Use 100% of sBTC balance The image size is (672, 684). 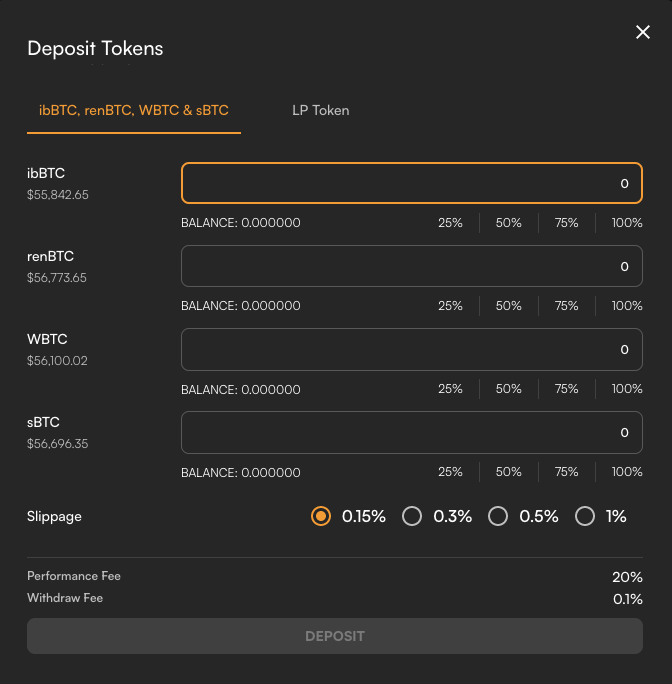(x=627, y=472)
